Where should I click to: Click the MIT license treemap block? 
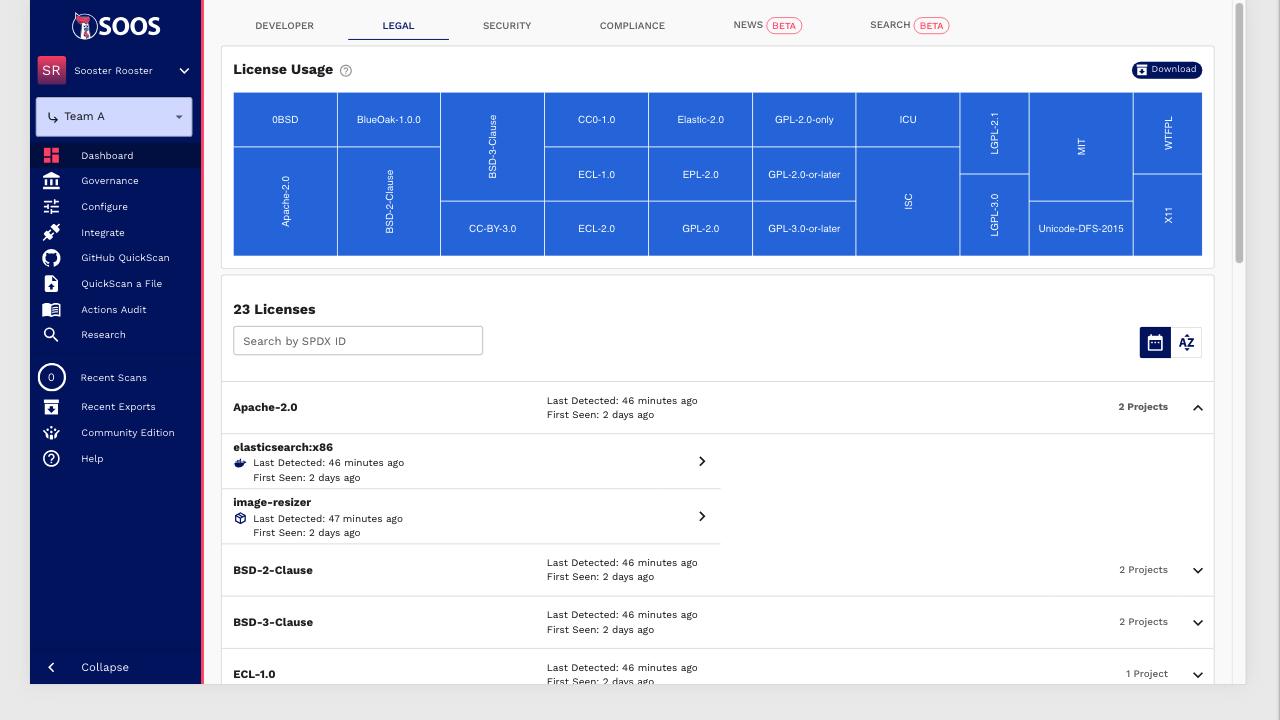(1081, 147)
